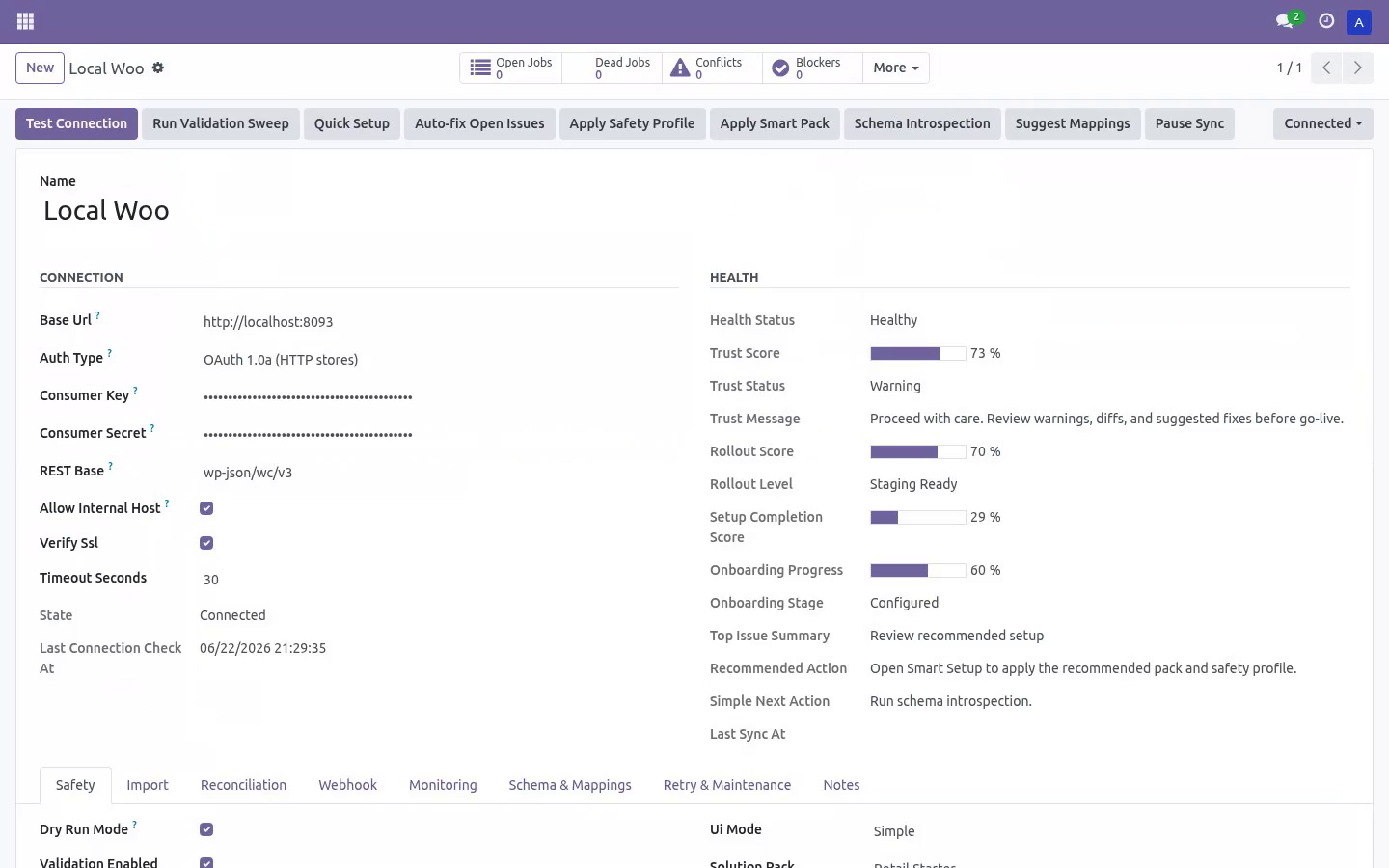Show help tooltip for Dry Run Mode
Image resolution: width=1389 pixels, height=868 pixels.
pos(134,825)
